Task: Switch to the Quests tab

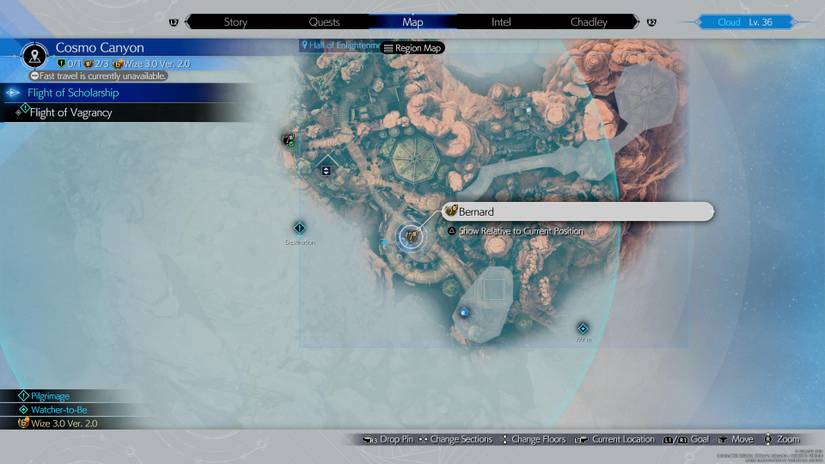Action: [x=324, y=22]
